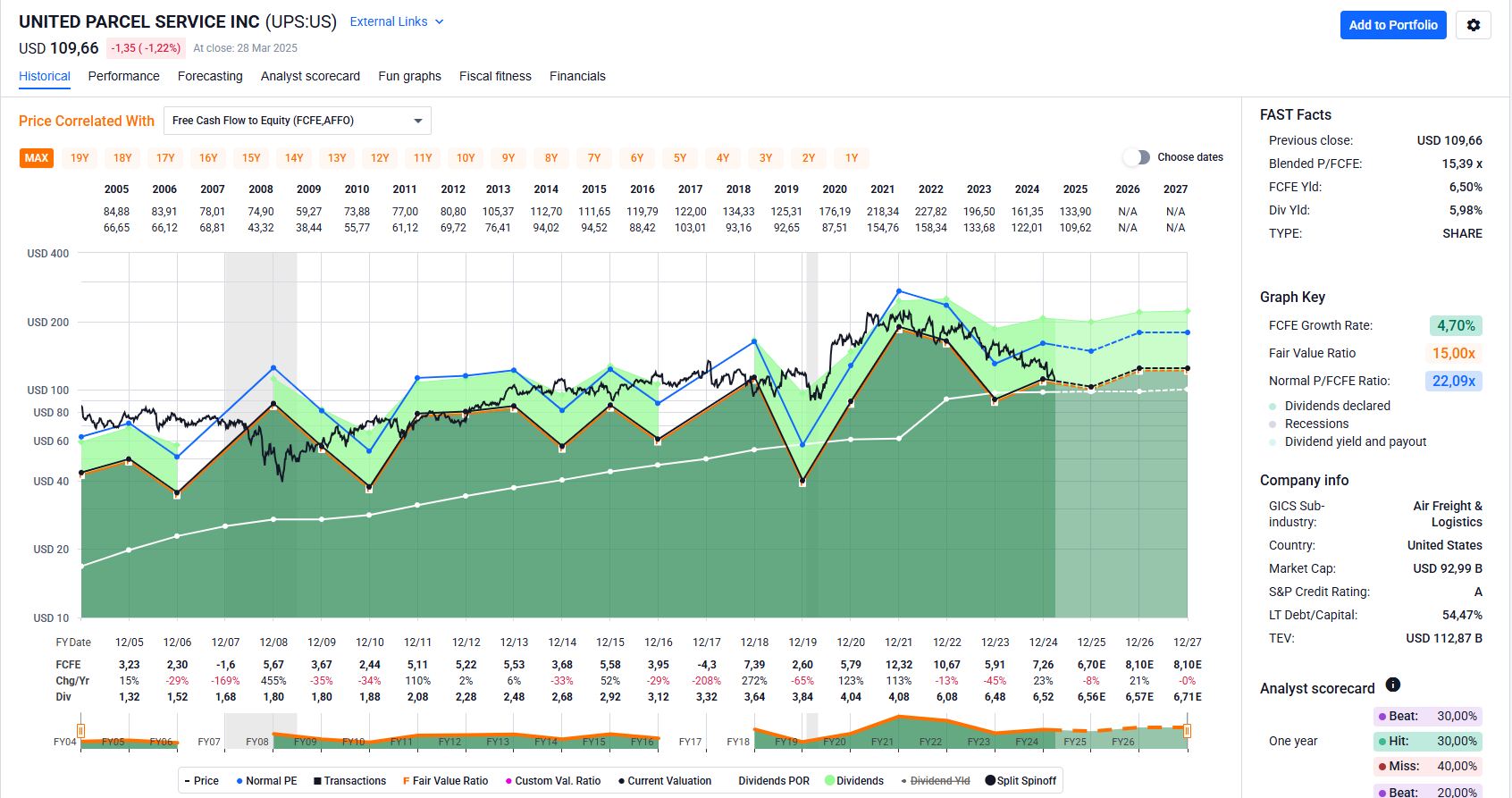Select the 10Y time range
This screenshot has width=1512, height=798.
(x=466, y=158)
